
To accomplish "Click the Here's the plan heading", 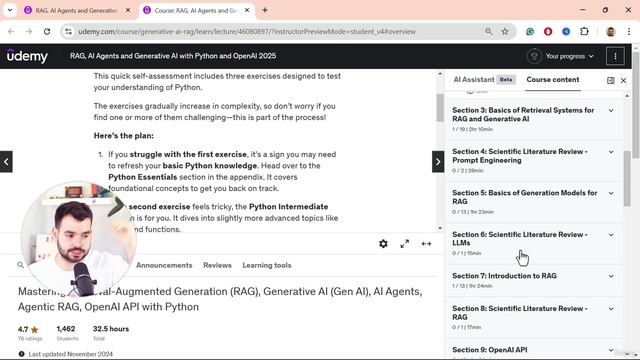I will [x=124, y=136].
